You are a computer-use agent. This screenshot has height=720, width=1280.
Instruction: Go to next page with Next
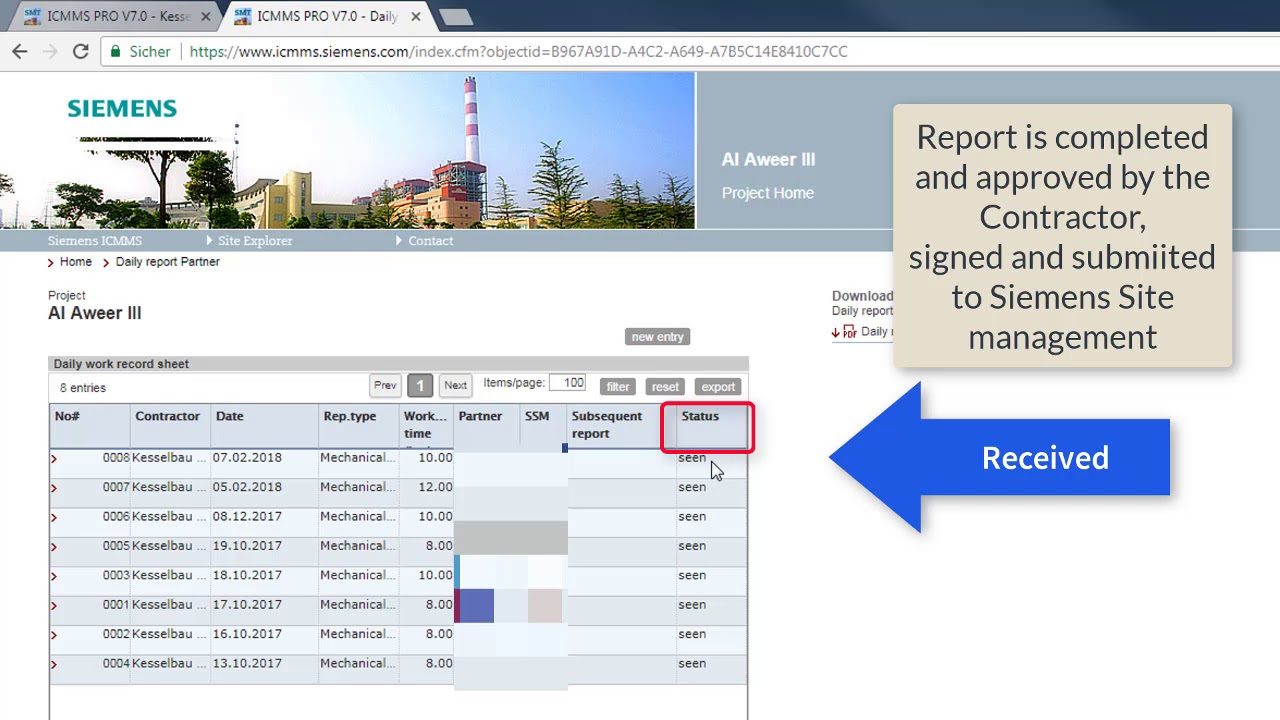[x=455, y=385]
